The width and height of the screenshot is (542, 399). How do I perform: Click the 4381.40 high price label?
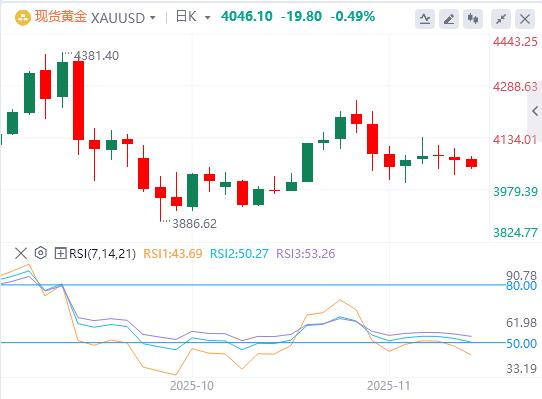[x=96, y=56]
